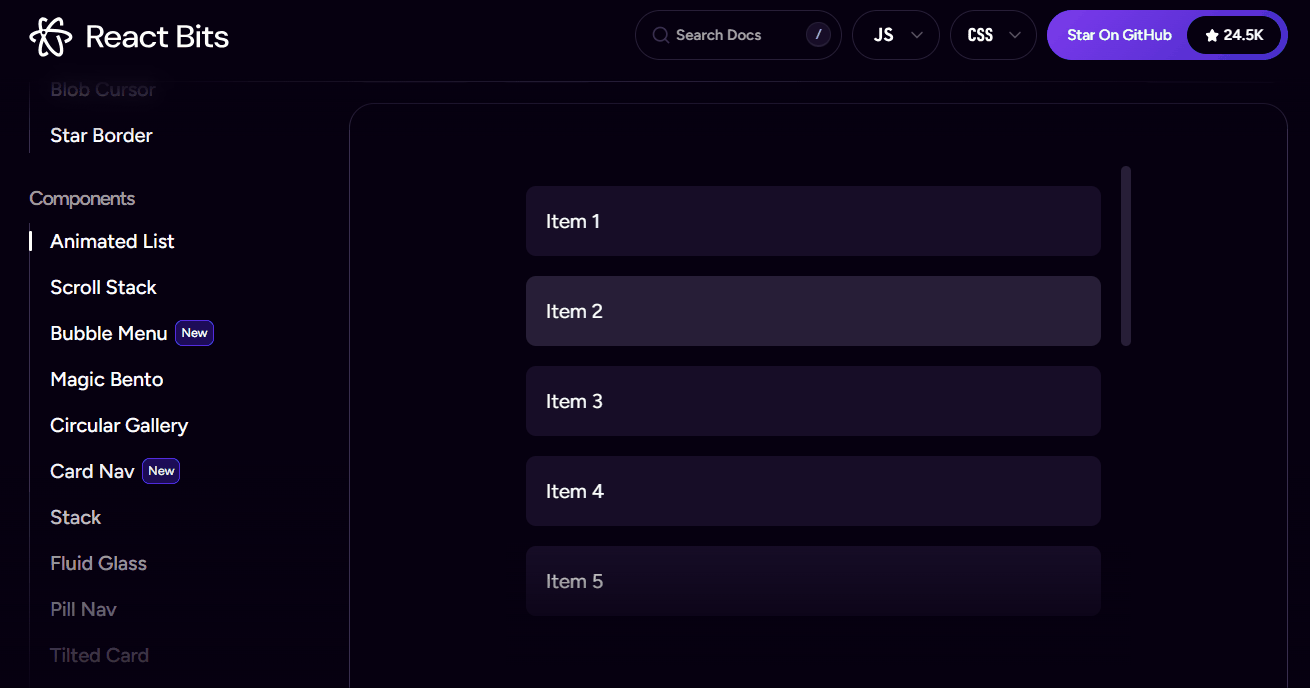Click the slash shortcut badge in search
1310x688 pixels.
tap(818, 35)
